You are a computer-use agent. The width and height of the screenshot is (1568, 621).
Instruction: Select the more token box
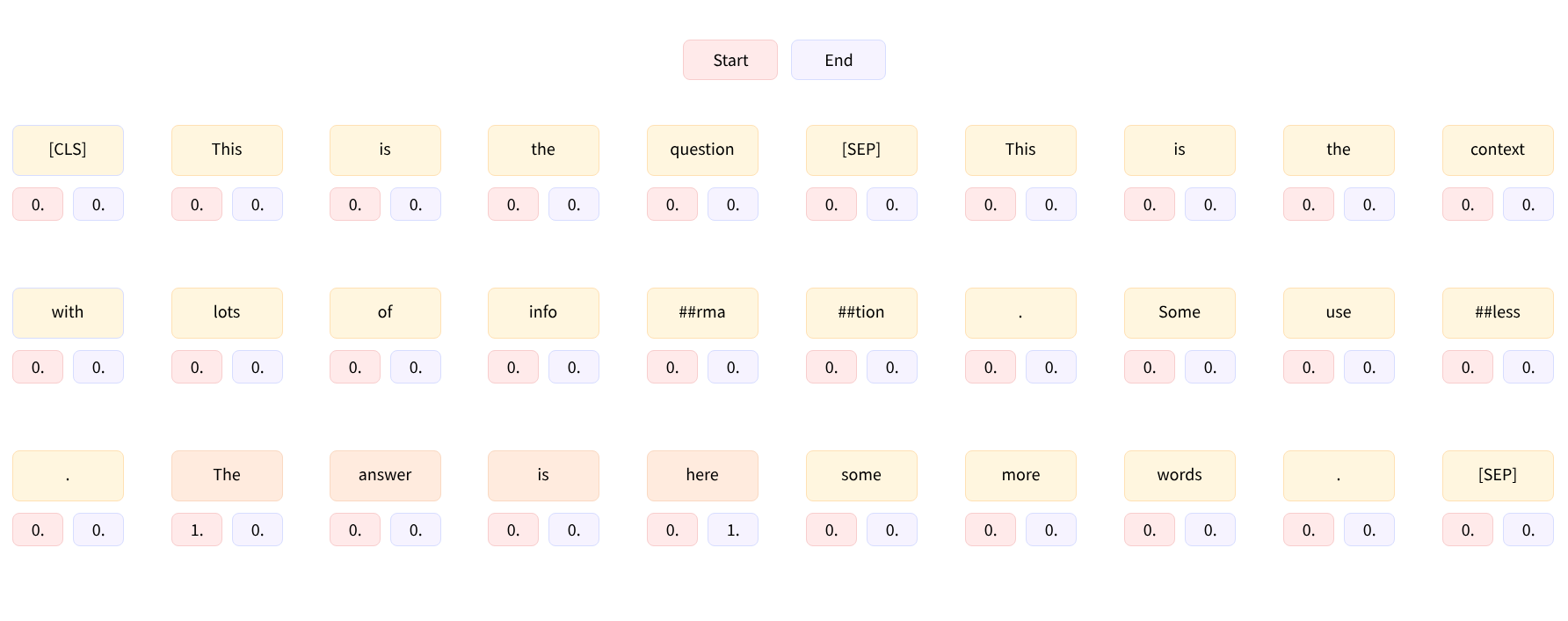pos(1020,476)
